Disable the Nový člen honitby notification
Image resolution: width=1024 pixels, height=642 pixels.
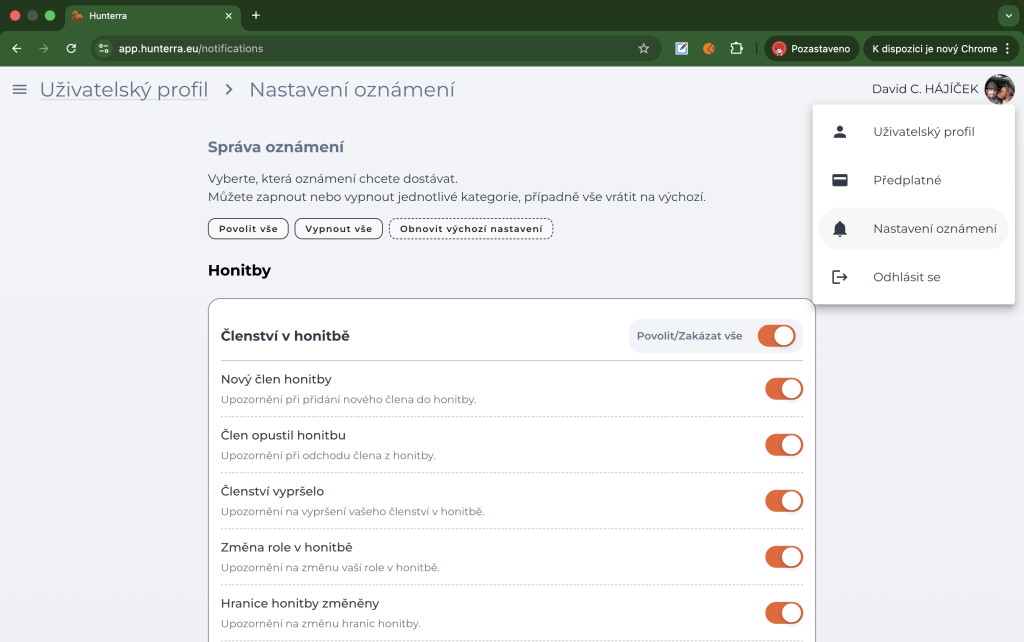click(783, 389)
